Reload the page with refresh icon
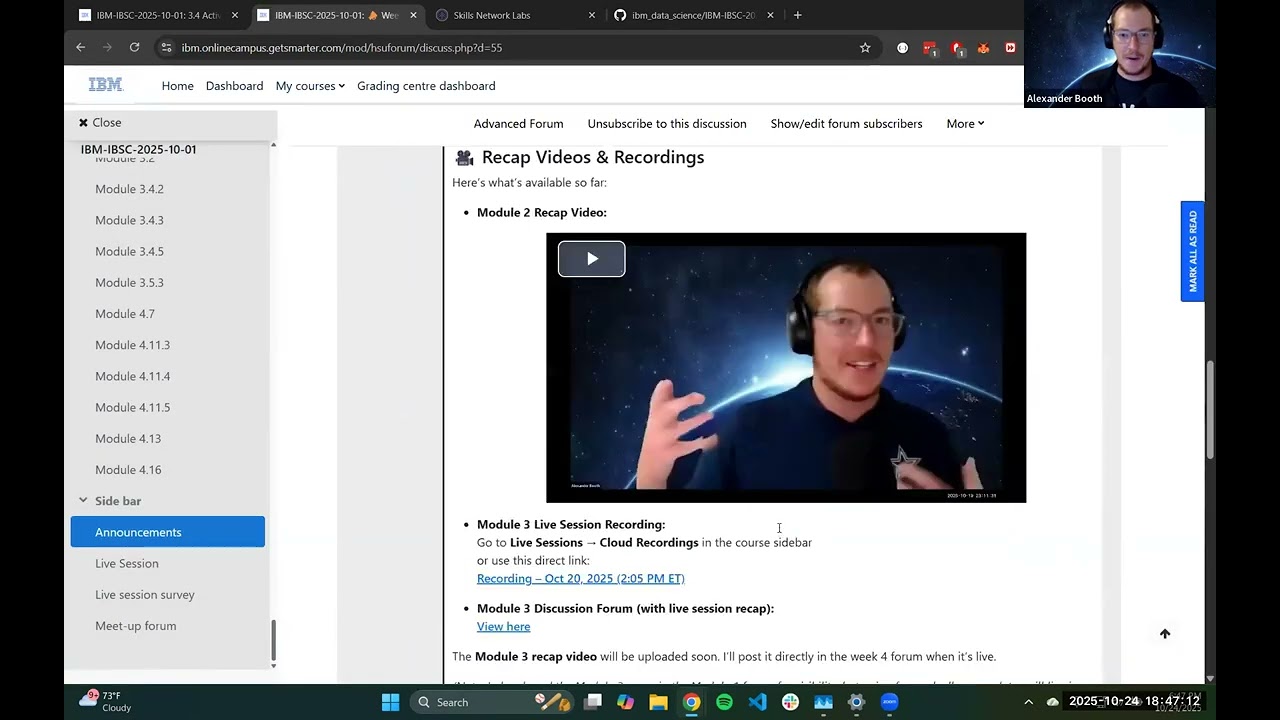 pyautogui.click(x=134, y=47)
